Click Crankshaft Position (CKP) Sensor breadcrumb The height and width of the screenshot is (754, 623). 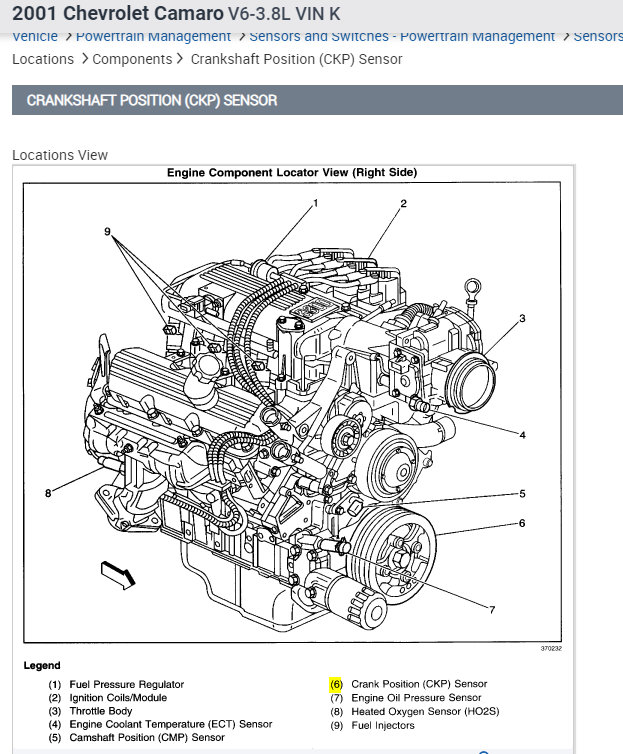click(x=296, y=59)
